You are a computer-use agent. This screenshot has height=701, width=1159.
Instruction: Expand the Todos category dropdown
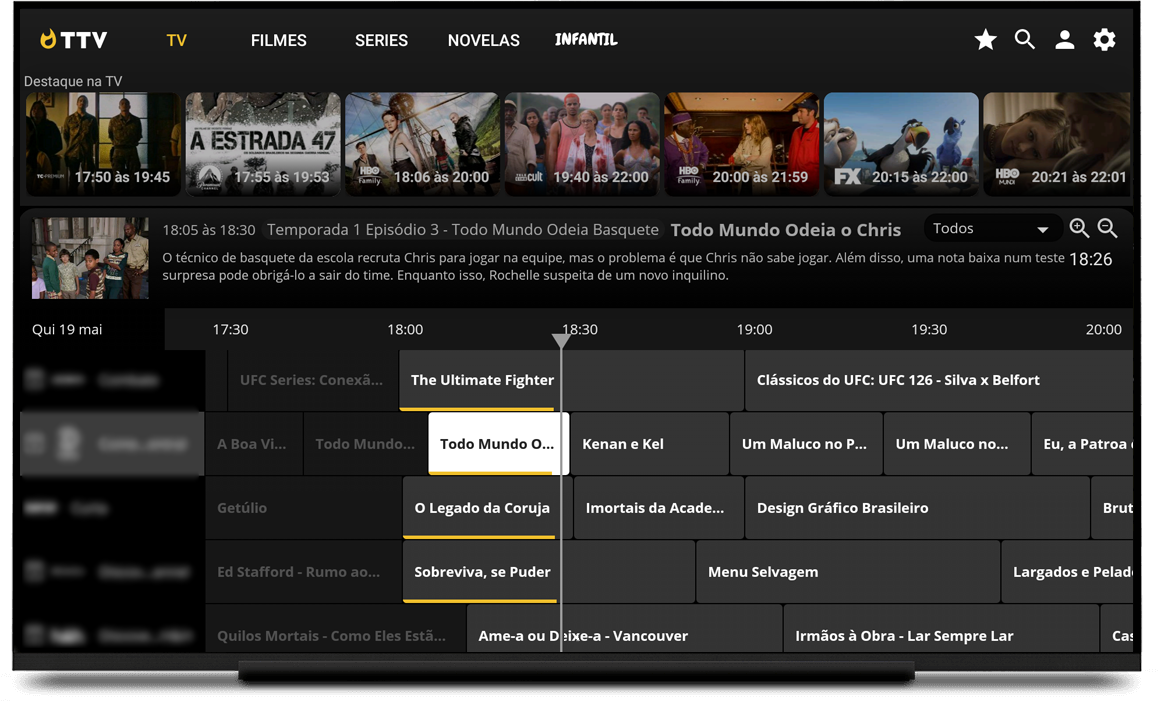990,229
